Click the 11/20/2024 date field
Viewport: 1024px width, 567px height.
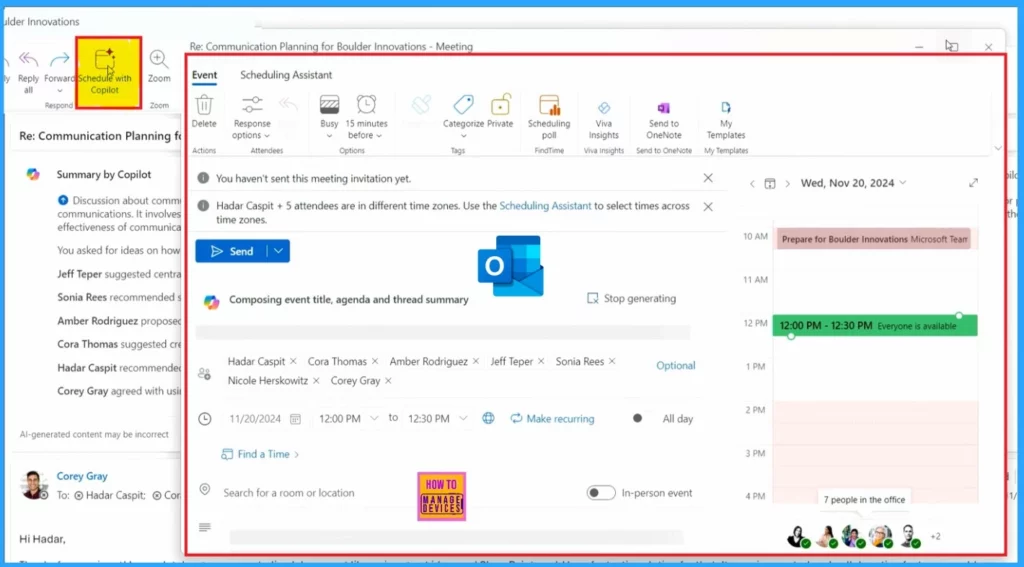(255, 419)
